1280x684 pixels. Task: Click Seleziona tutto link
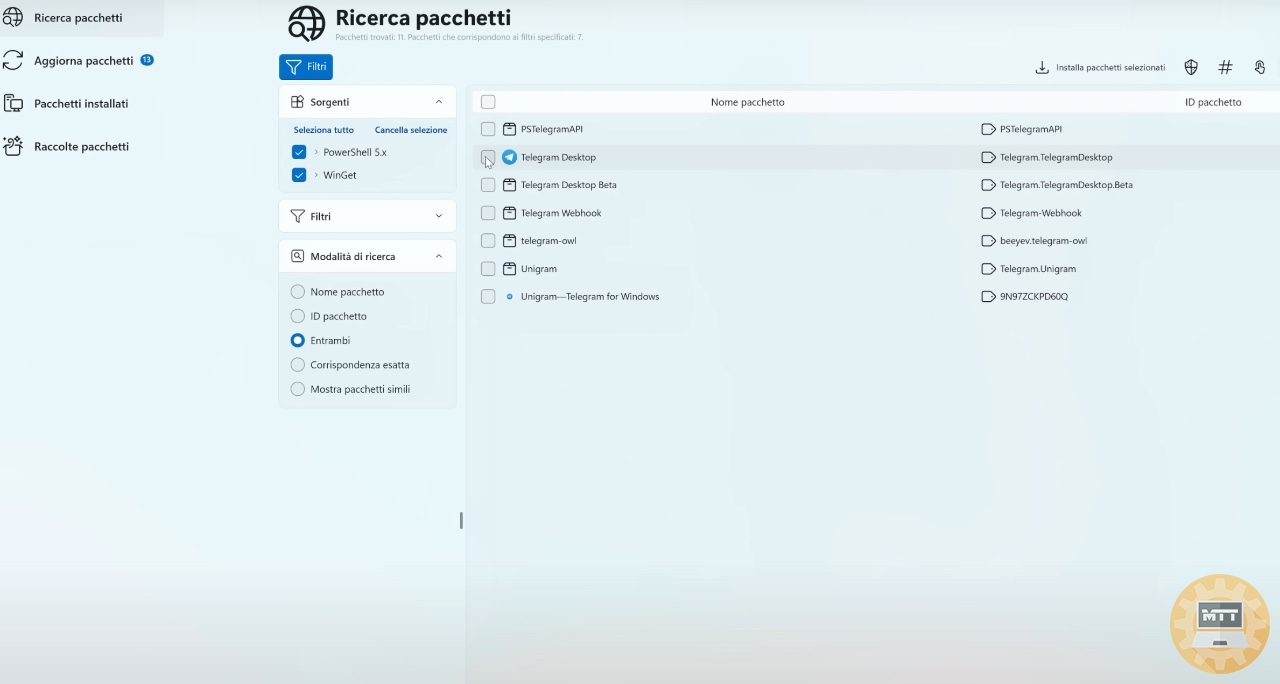pos(324,130)
